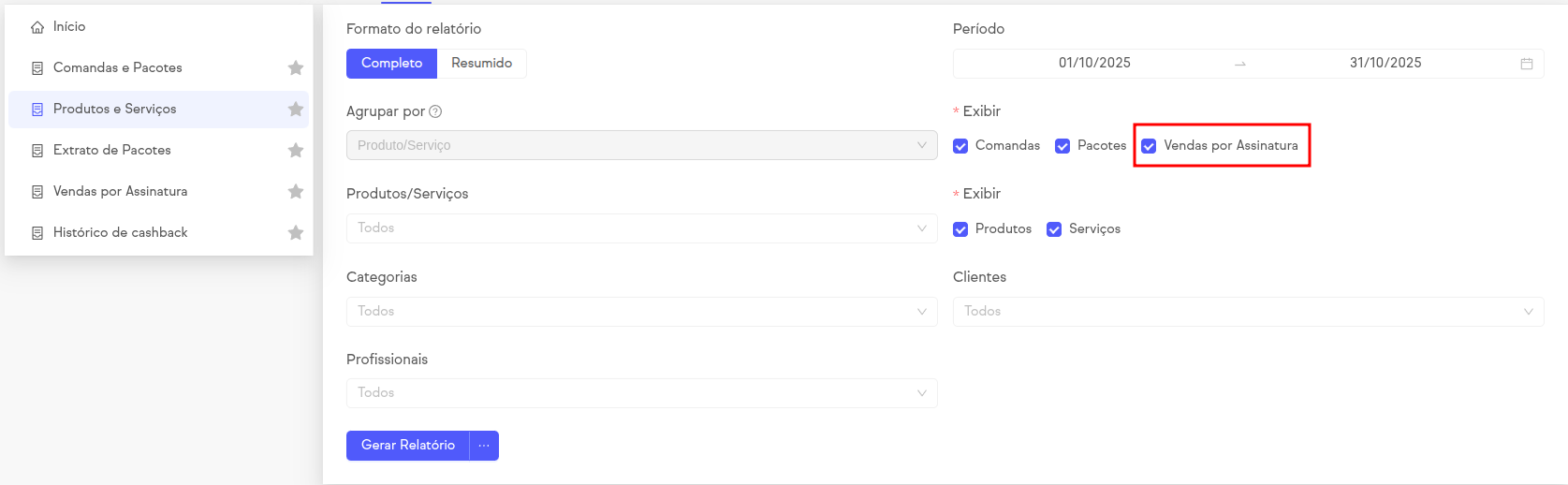Click star next to Produtos e Serviços

point(296,109)
